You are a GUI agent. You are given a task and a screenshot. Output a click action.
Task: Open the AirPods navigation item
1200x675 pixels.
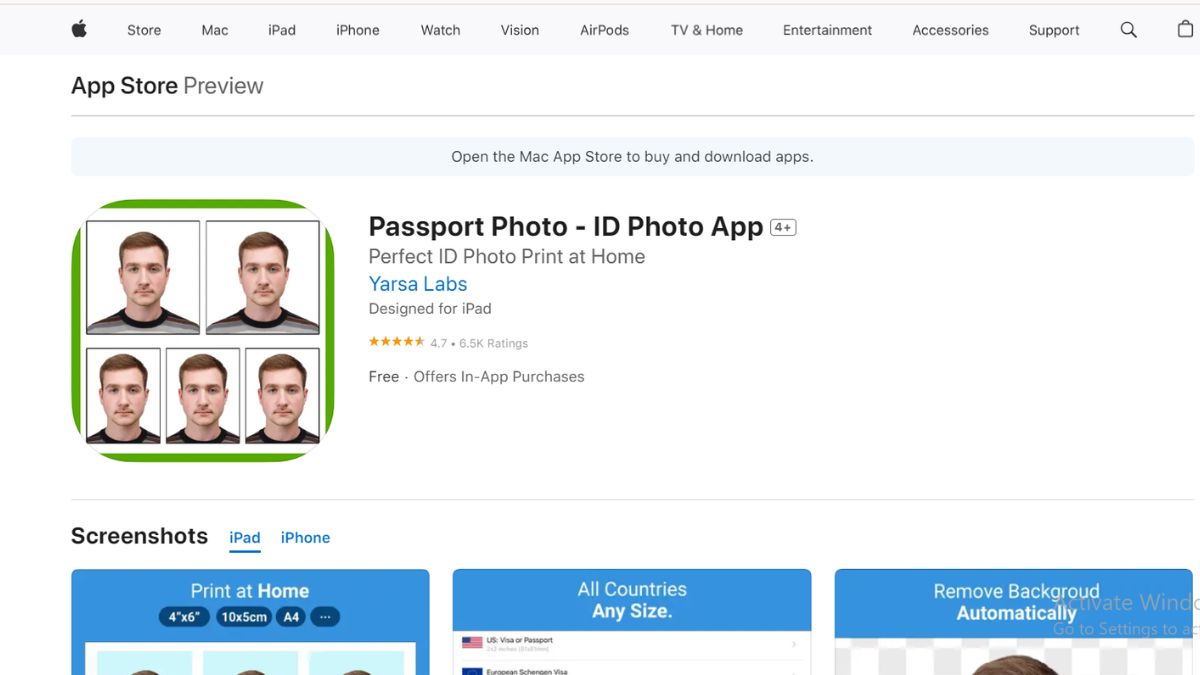click(604, 29)
